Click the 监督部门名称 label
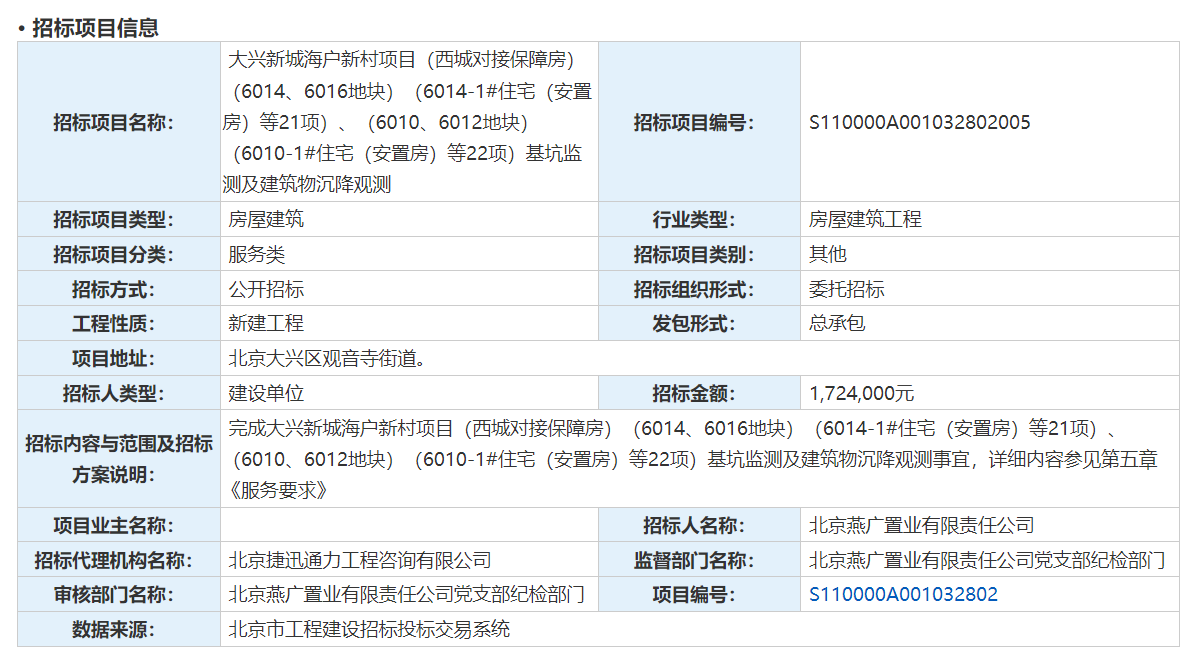This screenshot has width=1185, height=652. pos(693,561)
